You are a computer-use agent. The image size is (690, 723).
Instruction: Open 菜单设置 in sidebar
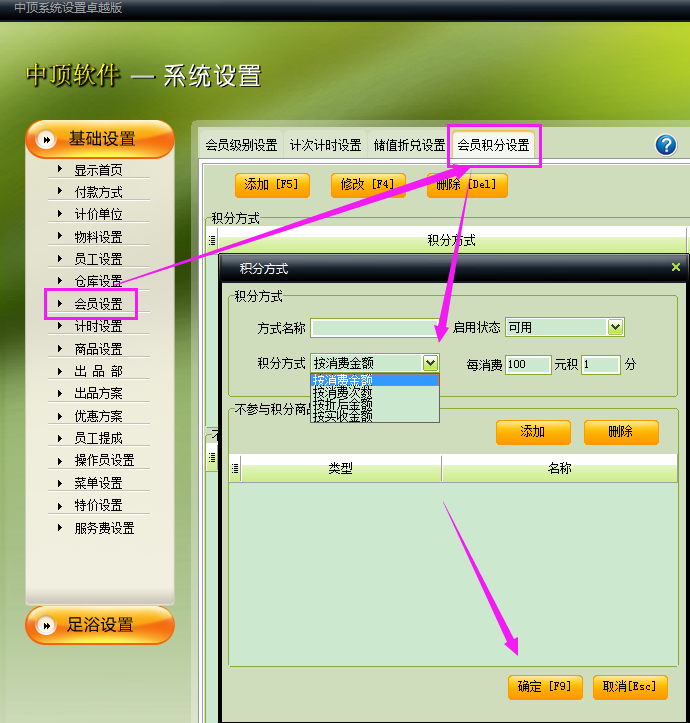pos(98,483)
